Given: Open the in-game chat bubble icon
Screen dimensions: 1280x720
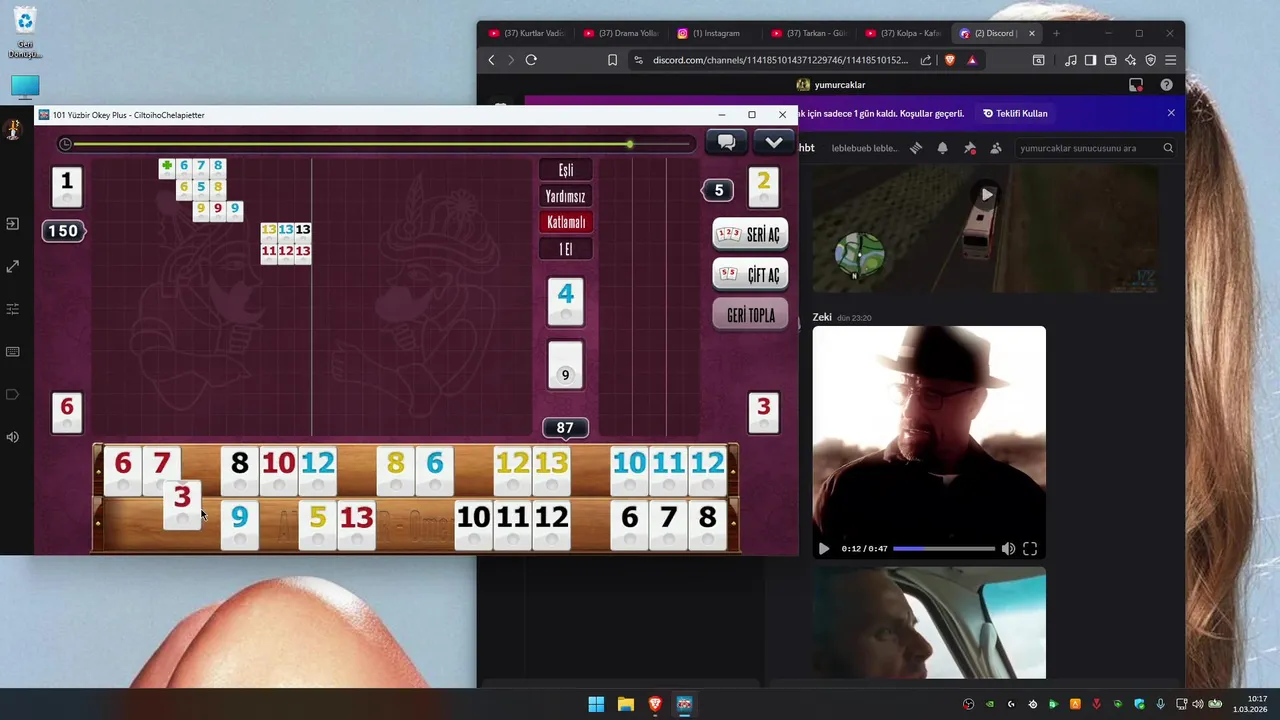Looking at the screenshot, I should pos(727,142).
